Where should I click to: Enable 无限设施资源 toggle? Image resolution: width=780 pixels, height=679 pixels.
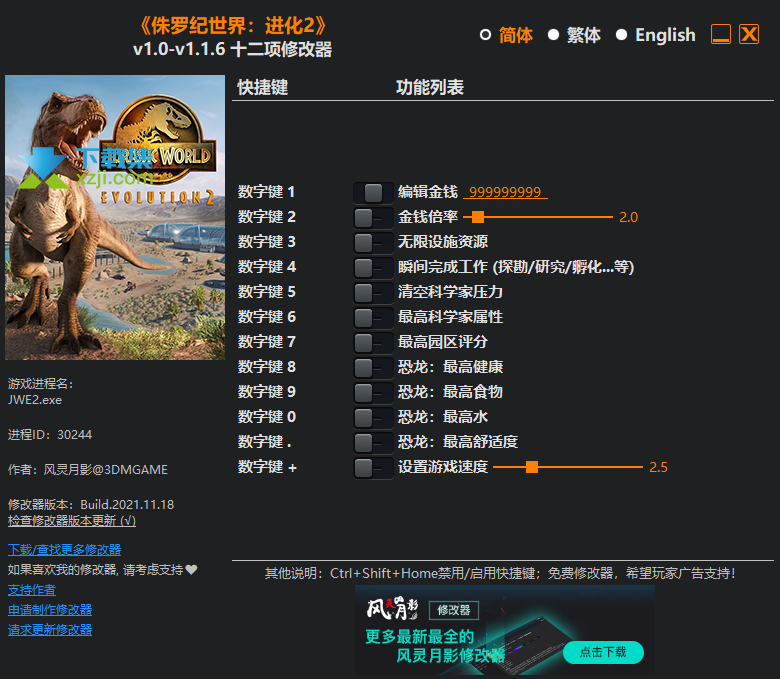click(373, 243)
